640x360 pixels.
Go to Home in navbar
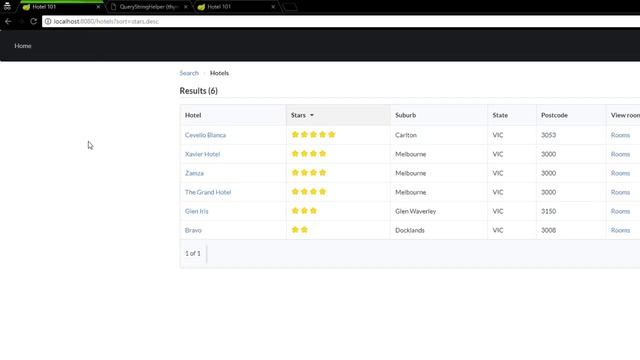[23, 46]
